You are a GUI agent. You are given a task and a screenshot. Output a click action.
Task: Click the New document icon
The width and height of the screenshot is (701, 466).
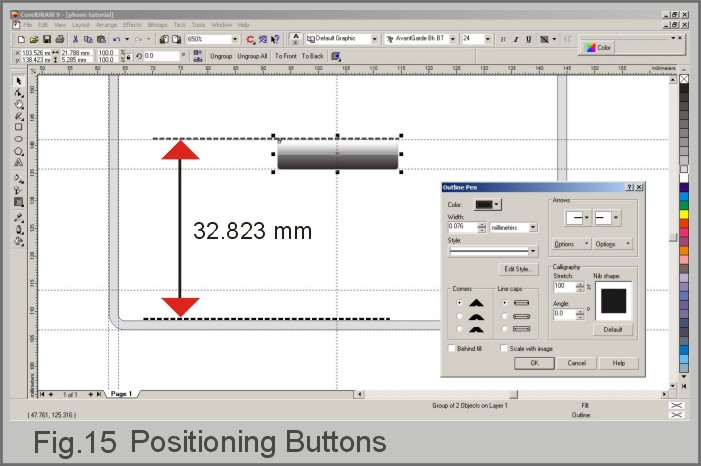(x=21, y=39)
